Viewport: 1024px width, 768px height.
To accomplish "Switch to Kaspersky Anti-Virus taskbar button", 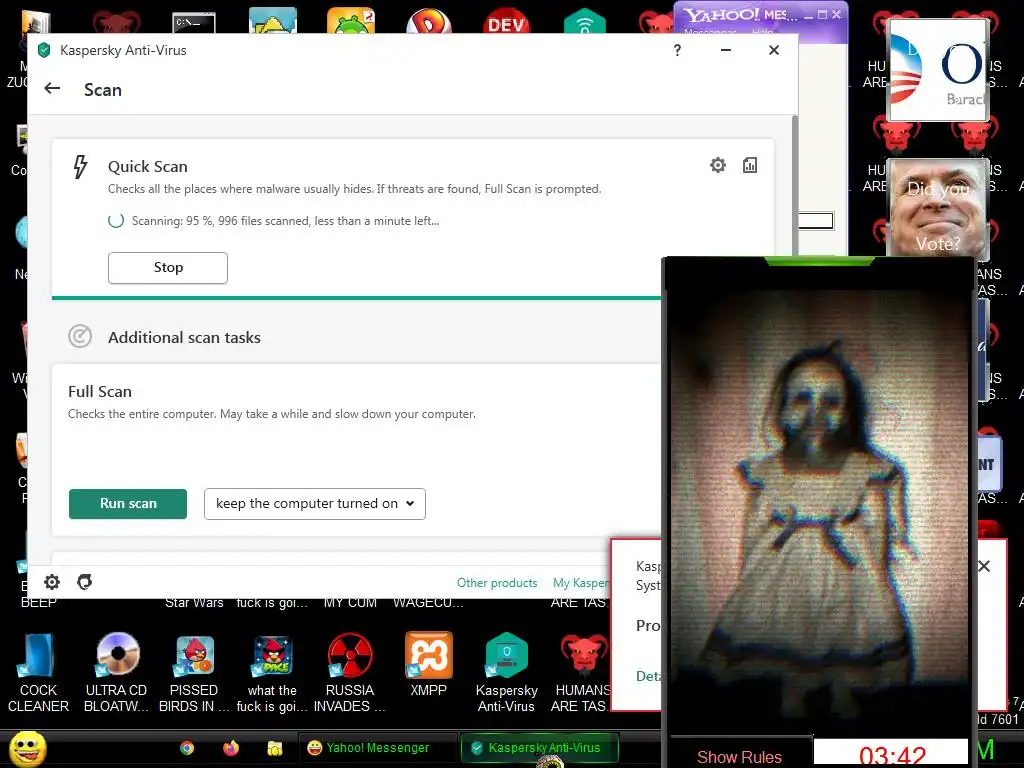I will point(539,748).
